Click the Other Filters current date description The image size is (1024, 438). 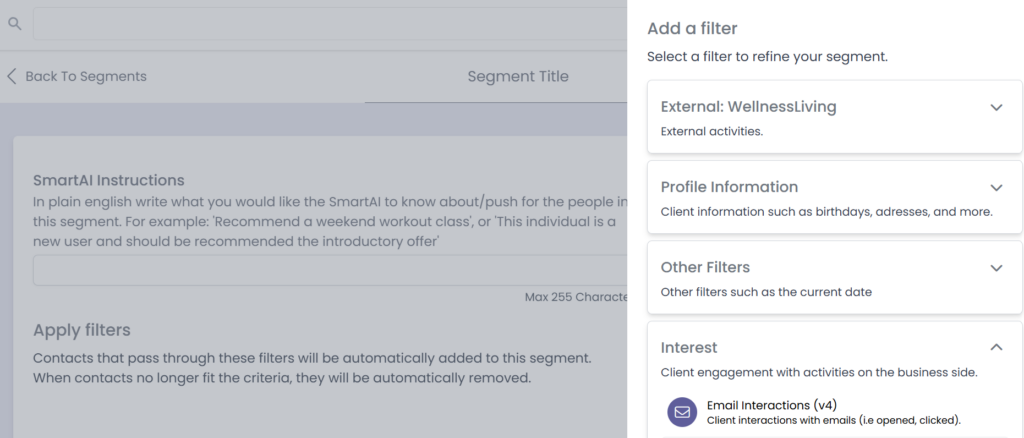(x=765, y=292)
